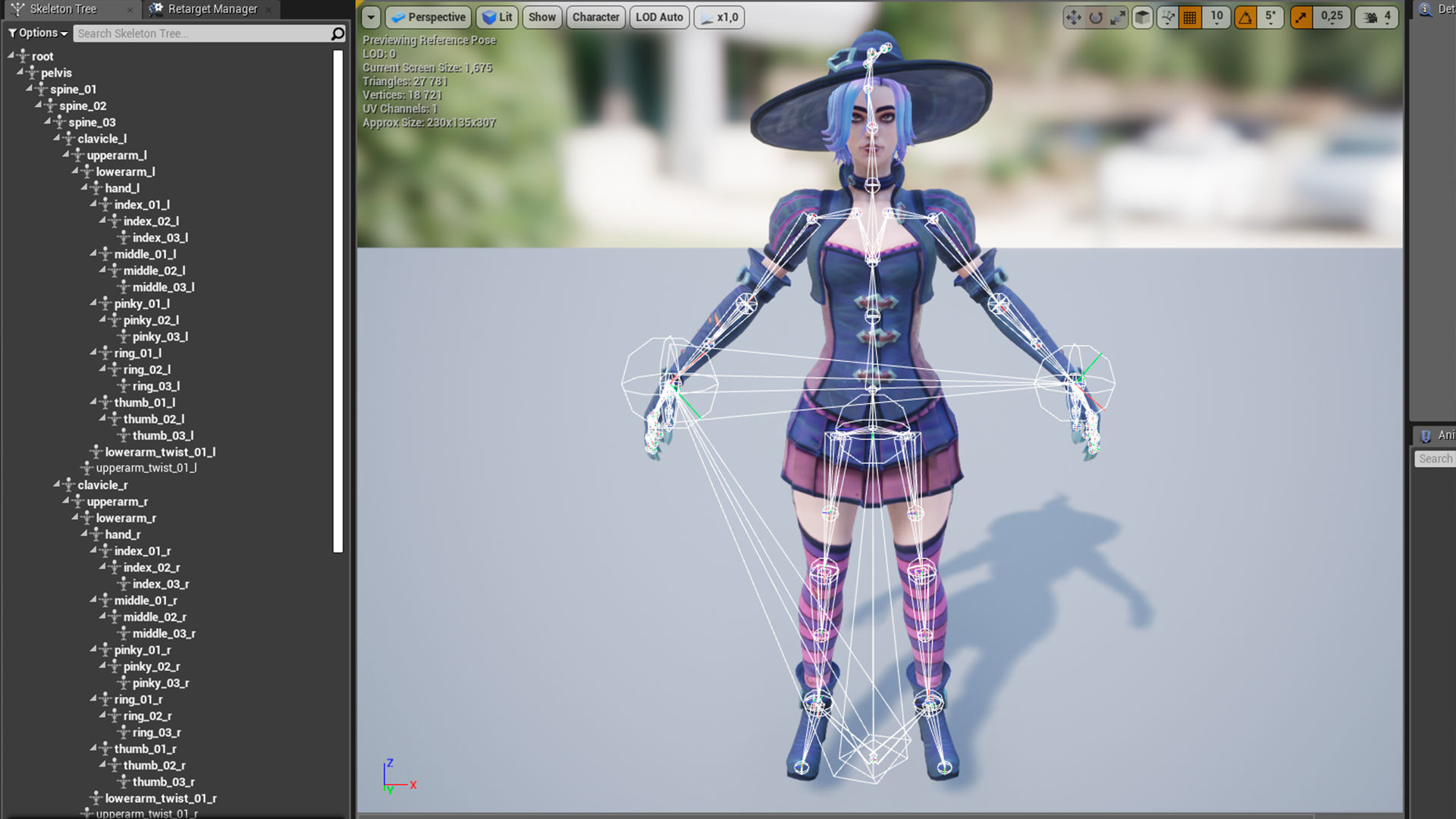Click the coordinate system cube icon
Image resolution: width=1456 pixels, height=819 pixels.
point(1142,17)
